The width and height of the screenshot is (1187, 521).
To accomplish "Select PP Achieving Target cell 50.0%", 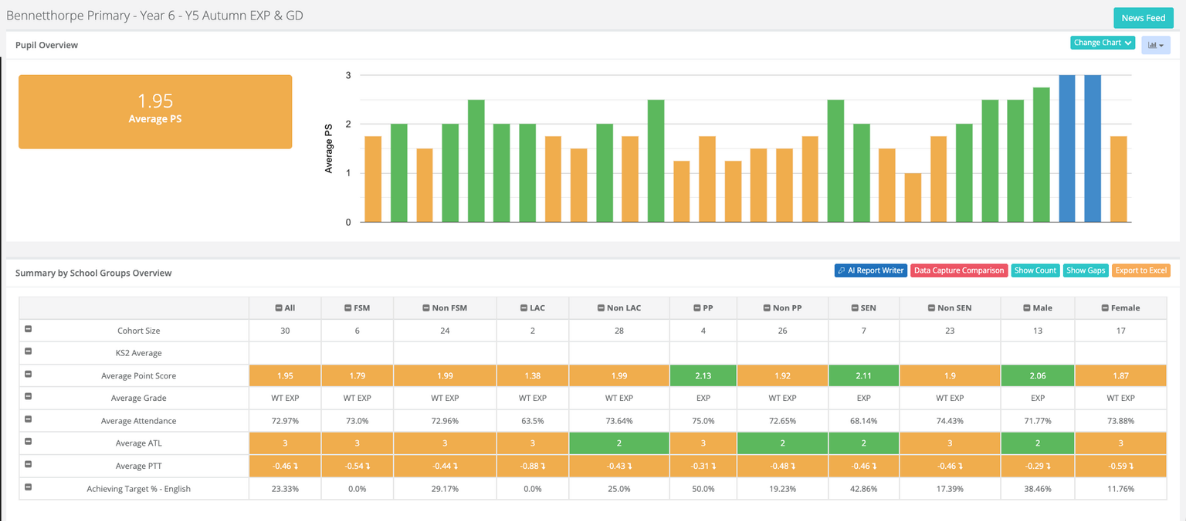I will click(x=703, y=488).
